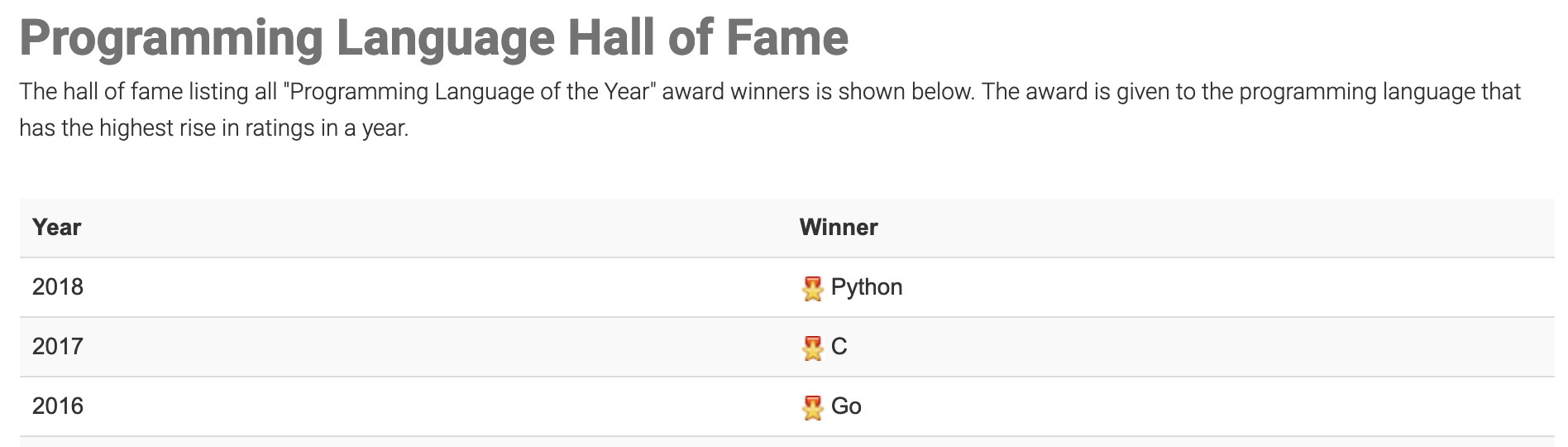The image size is (1568, 447).
Task: Click "The hall of fame listing" intro text
Action: (x=134, y=92)
